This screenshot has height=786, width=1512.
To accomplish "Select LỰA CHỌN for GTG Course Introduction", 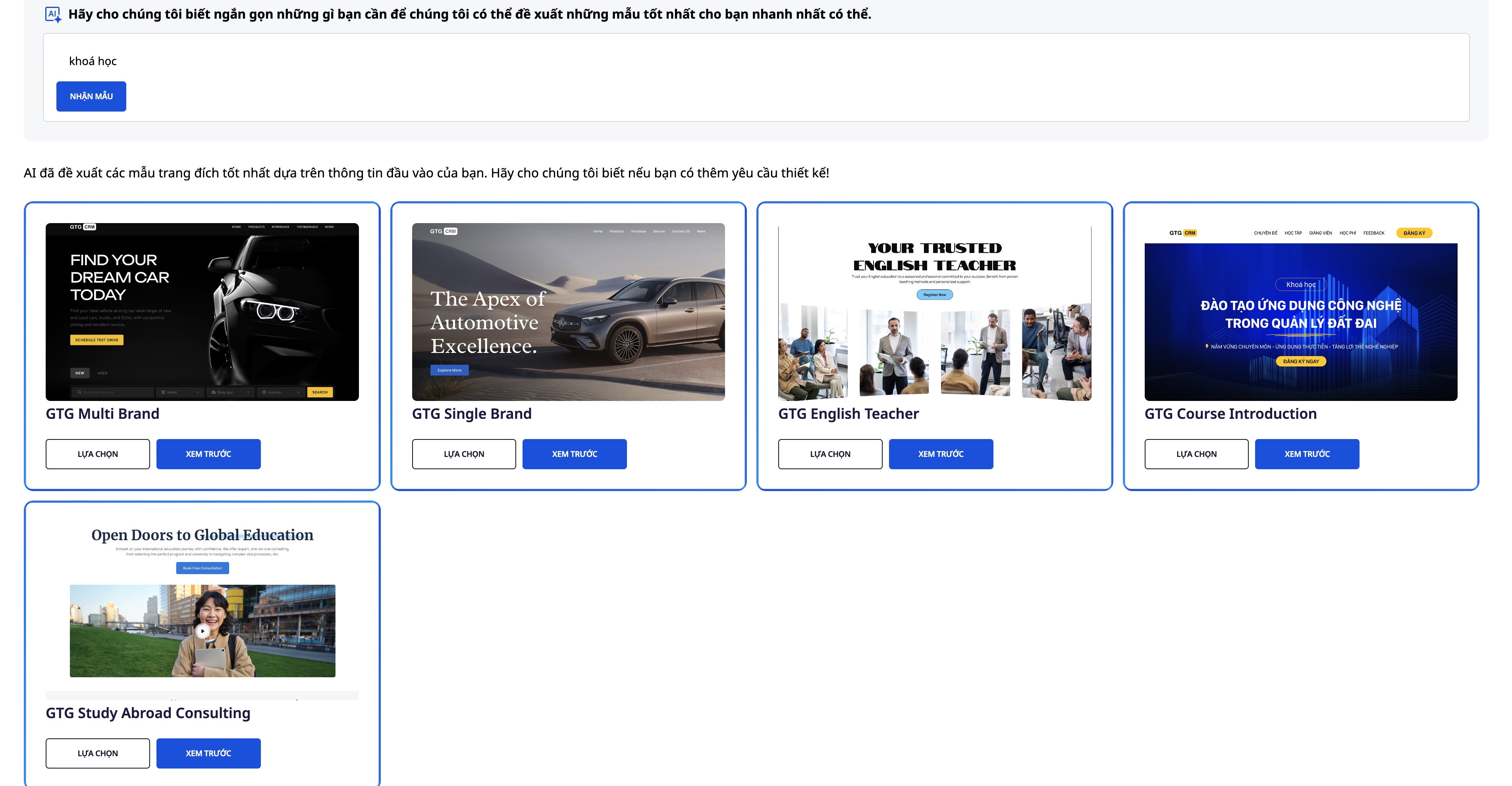I will click(1196, 454).
